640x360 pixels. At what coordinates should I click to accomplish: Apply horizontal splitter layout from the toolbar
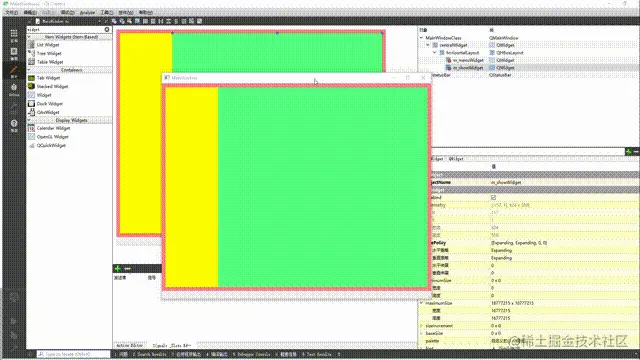pos(161,21)
